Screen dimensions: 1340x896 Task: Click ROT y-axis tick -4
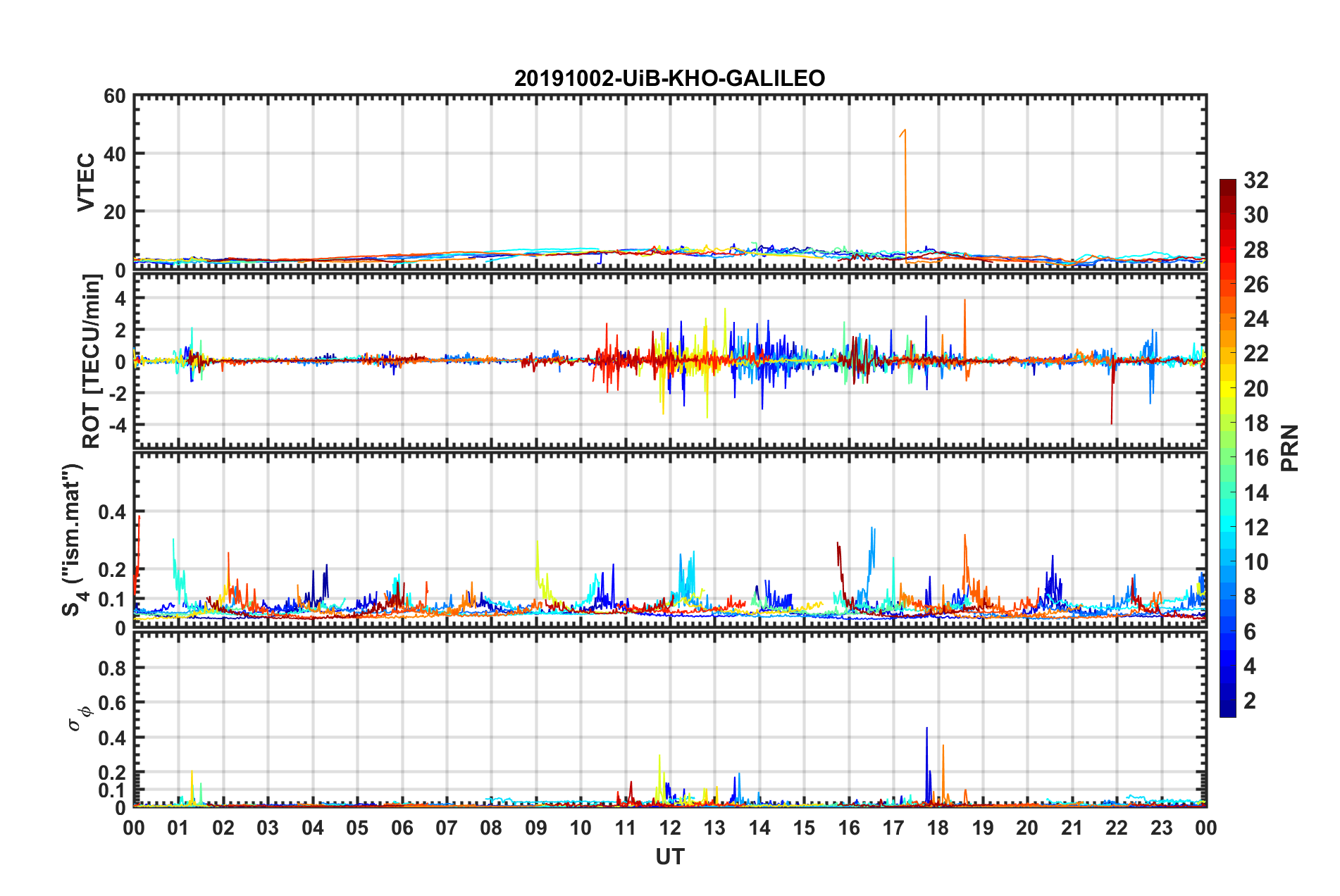[118, 425]
